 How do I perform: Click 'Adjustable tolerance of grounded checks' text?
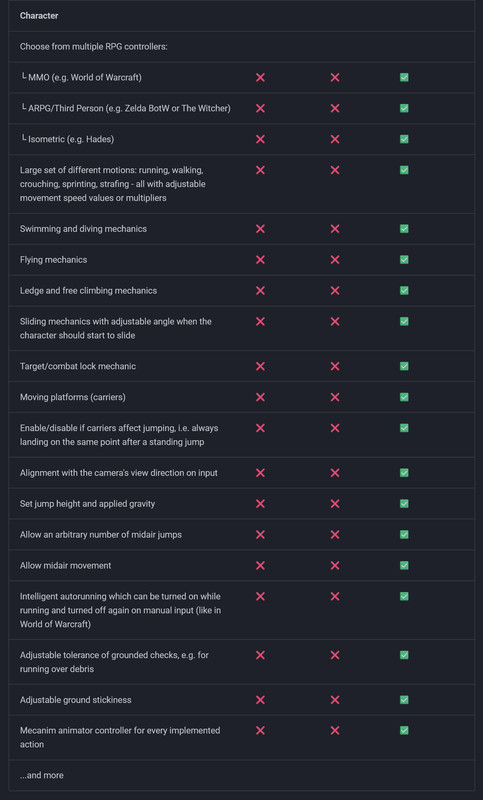pos(114,662)
